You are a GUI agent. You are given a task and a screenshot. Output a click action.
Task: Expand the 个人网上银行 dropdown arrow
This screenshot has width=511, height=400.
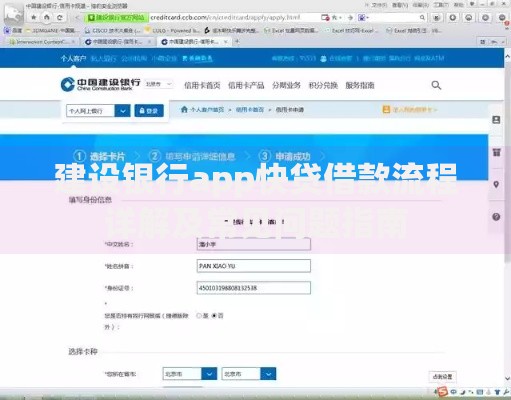click(122, 111)
